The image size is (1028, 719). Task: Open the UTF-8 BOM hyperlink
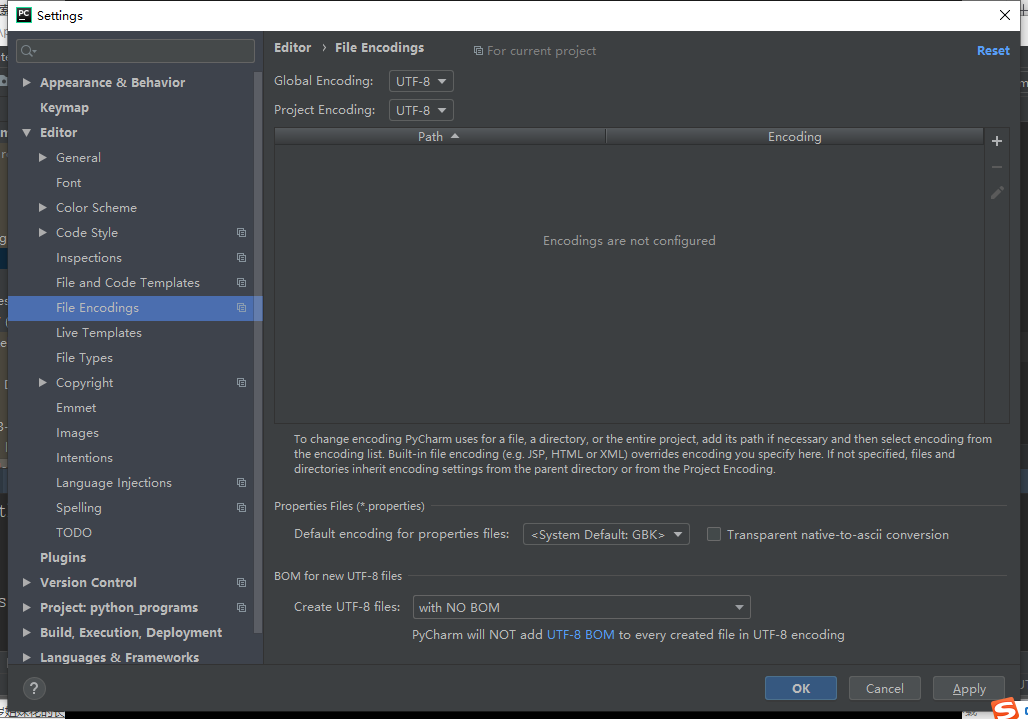(580, 634)
